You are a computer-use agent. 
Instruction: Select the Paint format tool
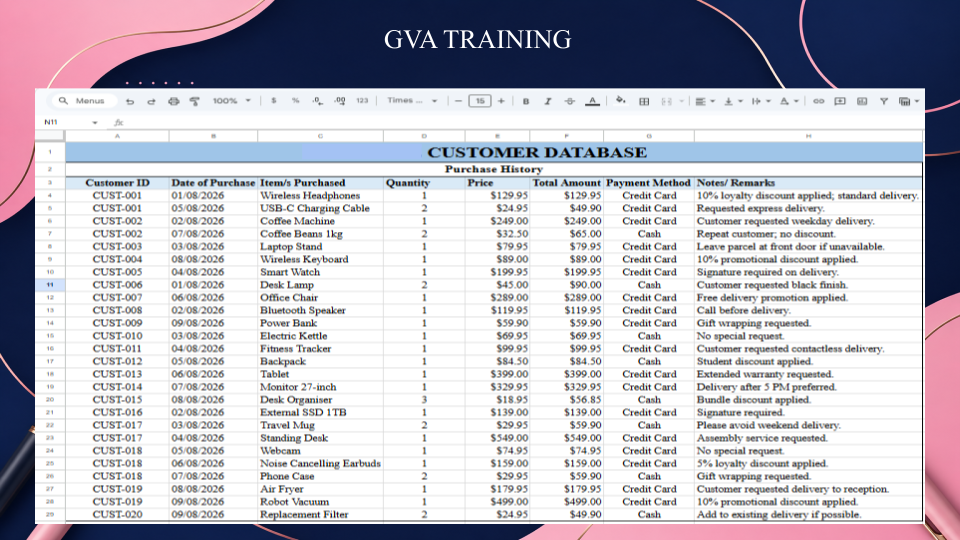point(195,101)
